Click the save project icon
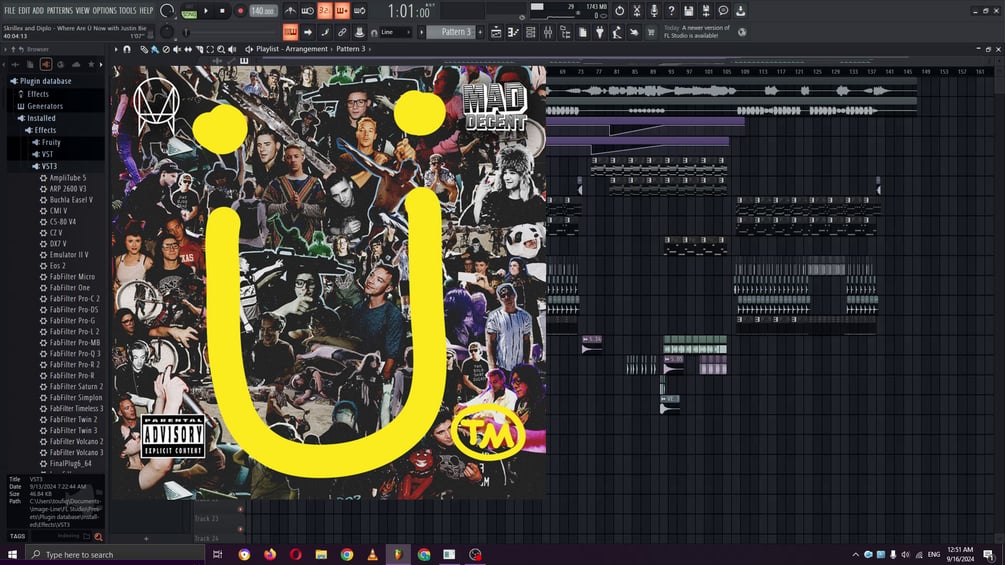 coord(688,11)
